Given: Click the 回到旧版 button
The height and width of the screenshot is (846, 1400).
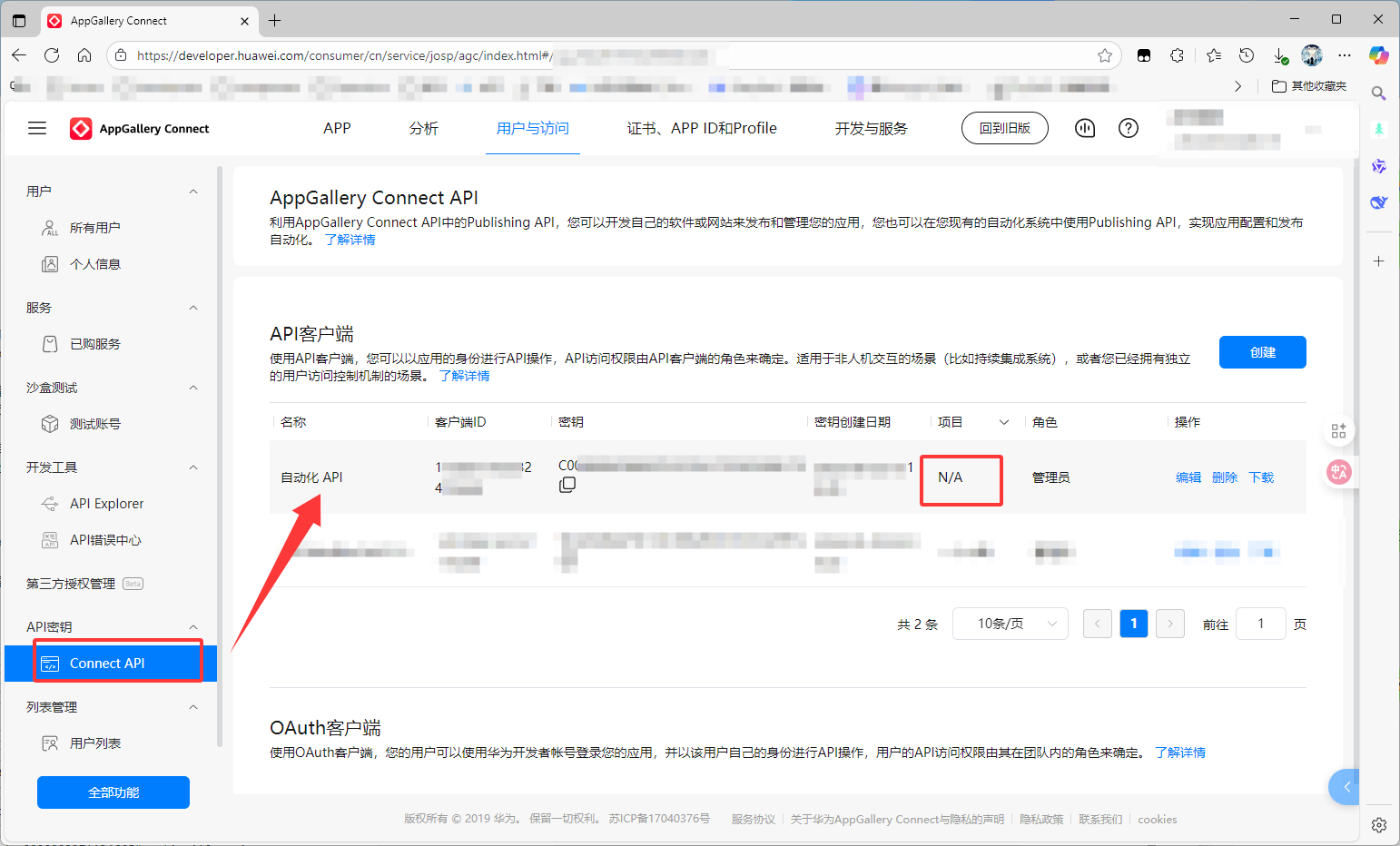Looking at the screenshot, I should pyautogui.click(x=1005, y=128).
